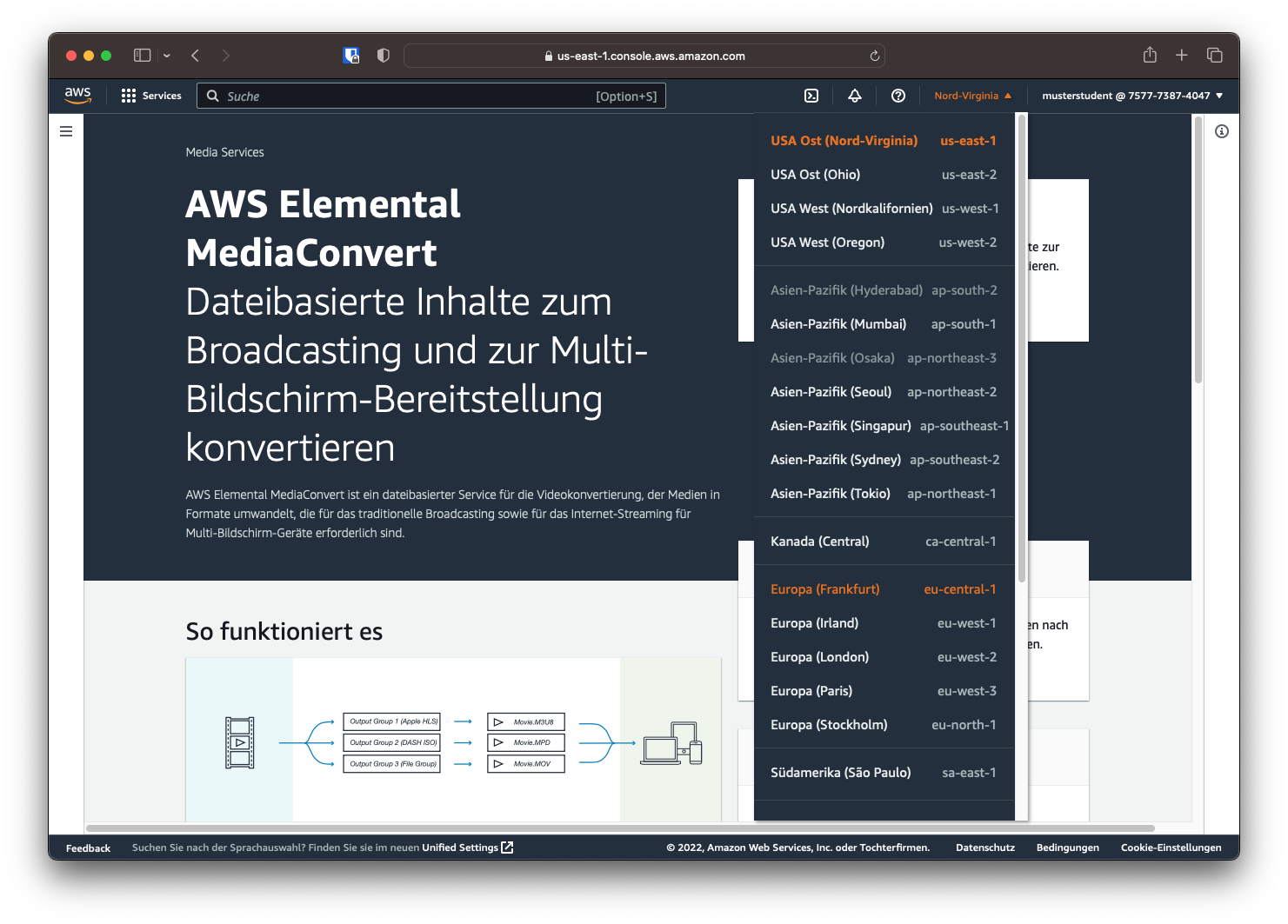Select USA West (Nordkalifornien) region
Viewport: 1288px width, 924px height.
click(884, 209)
